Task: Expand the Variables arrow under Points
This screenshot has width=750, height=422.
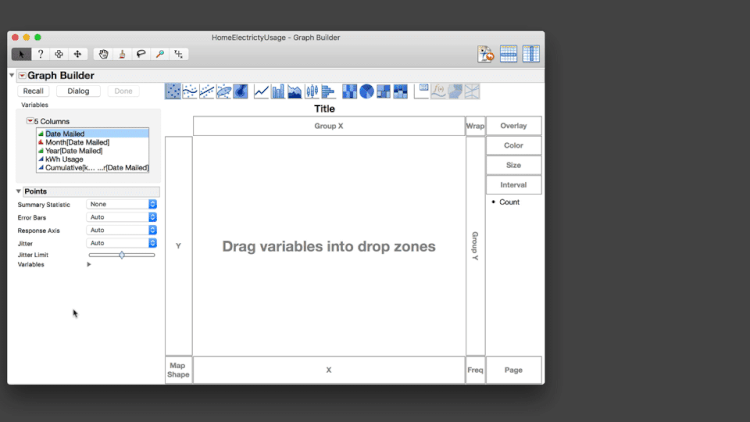Action: (x=89, y=265)
